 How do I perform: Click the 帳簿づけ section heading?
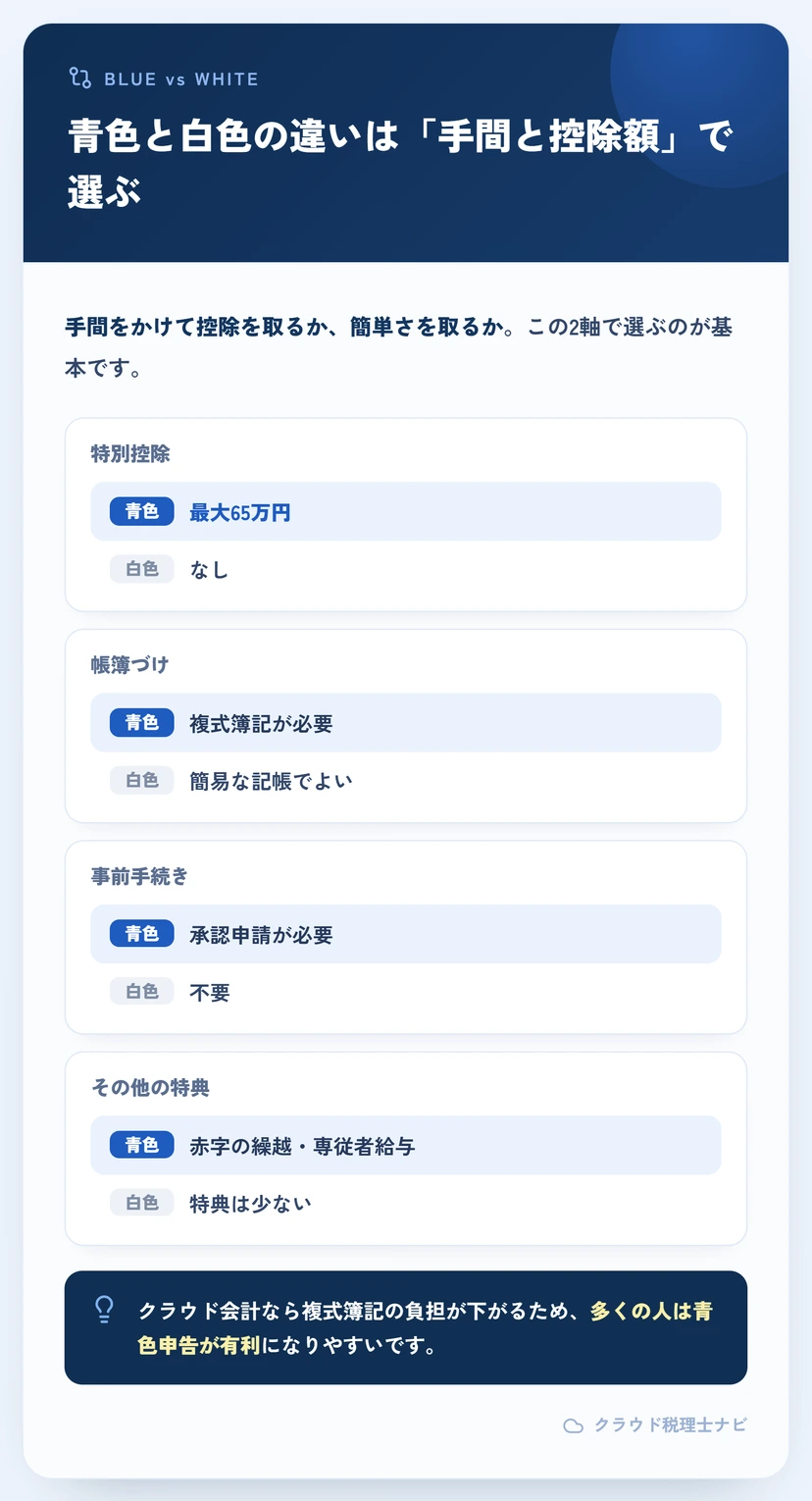click(130, 665)
